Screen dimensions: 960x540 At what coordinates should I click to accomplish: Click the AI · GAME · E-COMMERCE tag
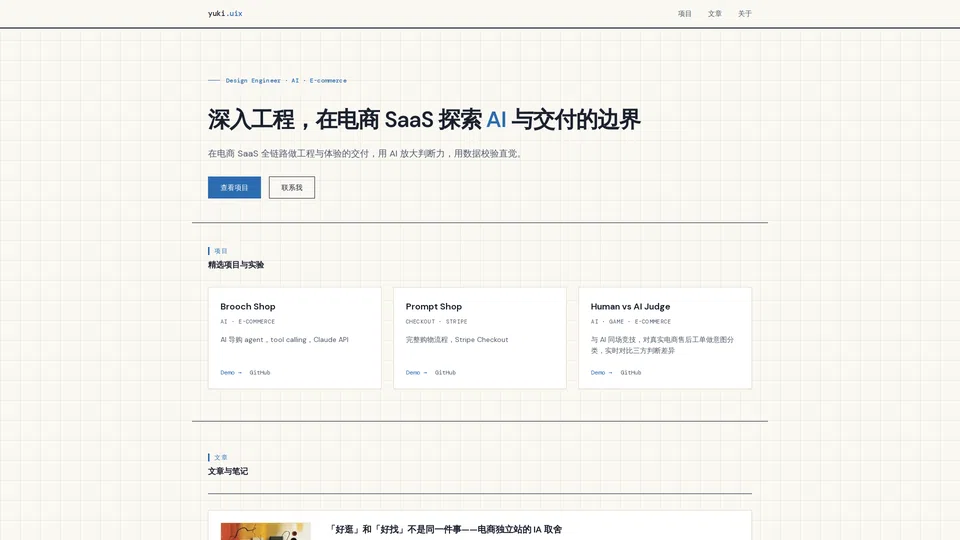(631, 321)
